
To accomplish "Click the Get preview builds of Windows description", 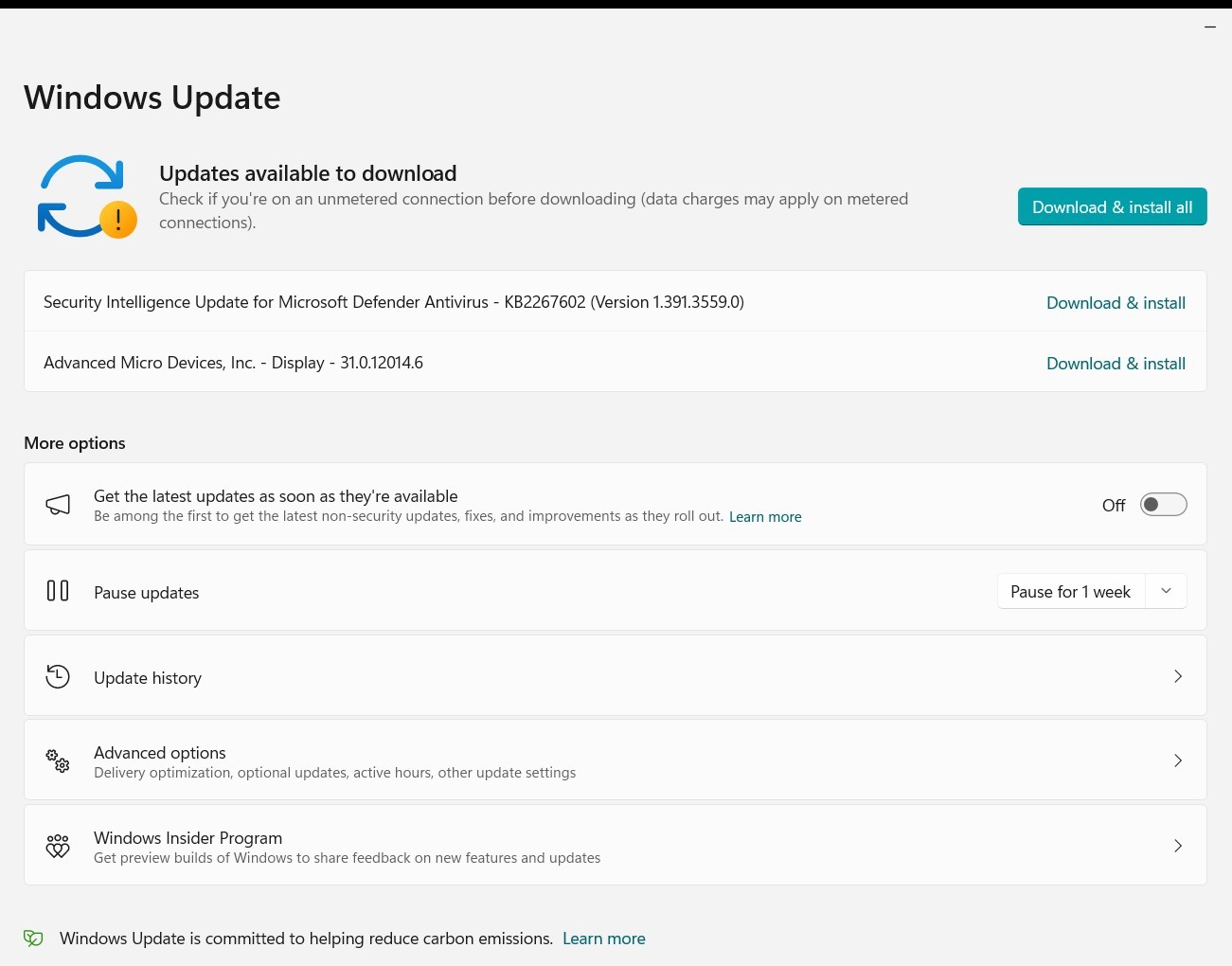I will pos(348,858).
